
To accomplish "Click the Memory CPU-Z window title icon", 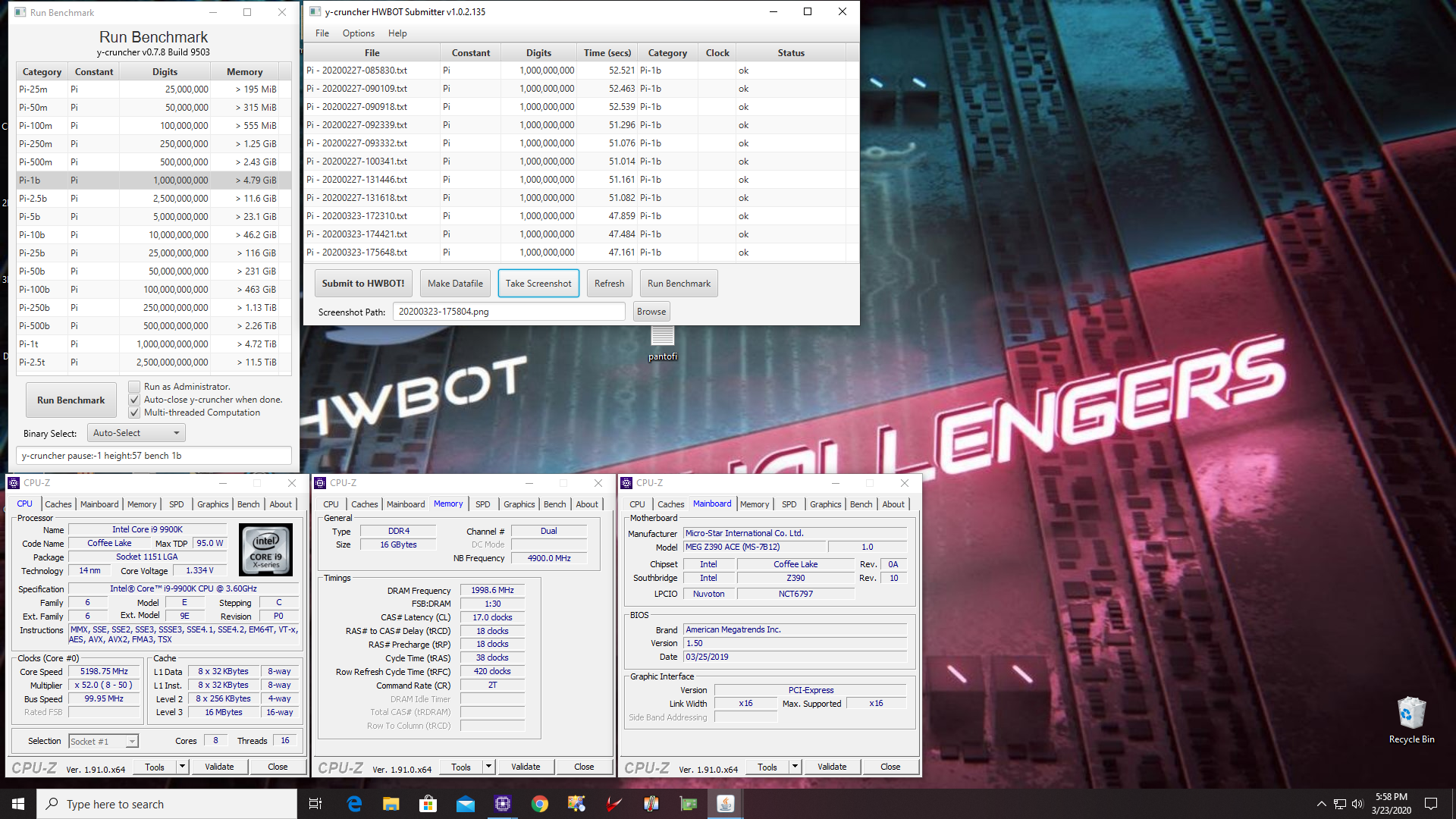I will click(320, 483).
